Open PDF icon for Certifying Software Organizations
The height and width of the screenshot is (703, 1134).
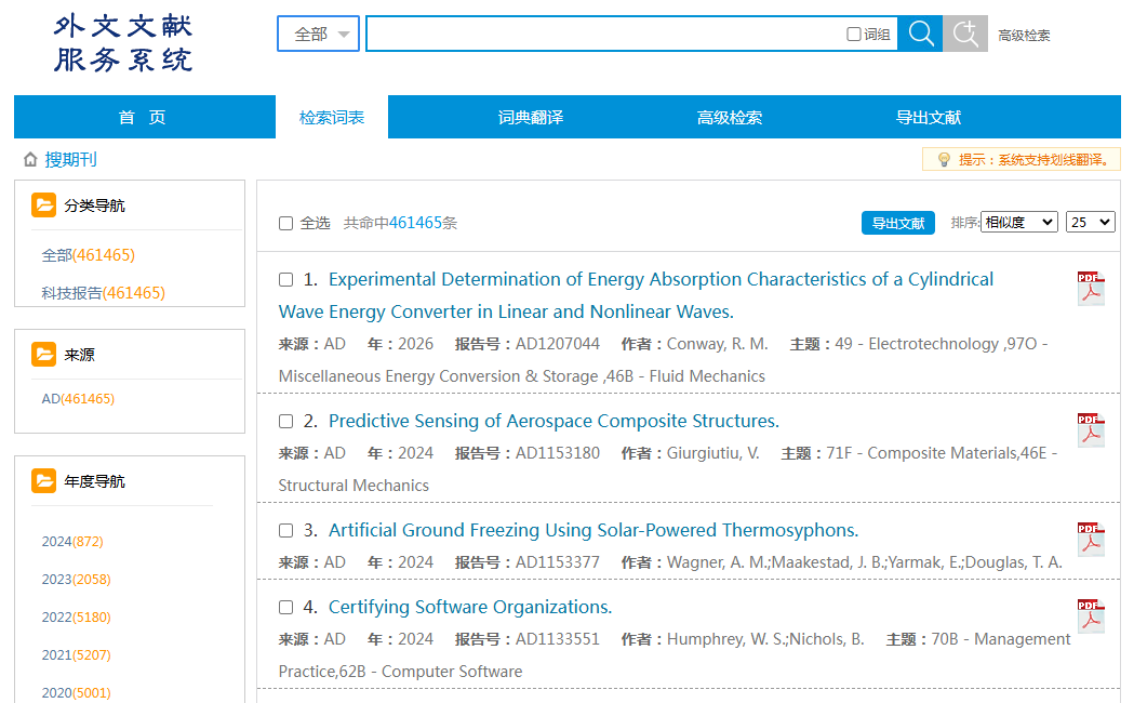[1091, 616]
